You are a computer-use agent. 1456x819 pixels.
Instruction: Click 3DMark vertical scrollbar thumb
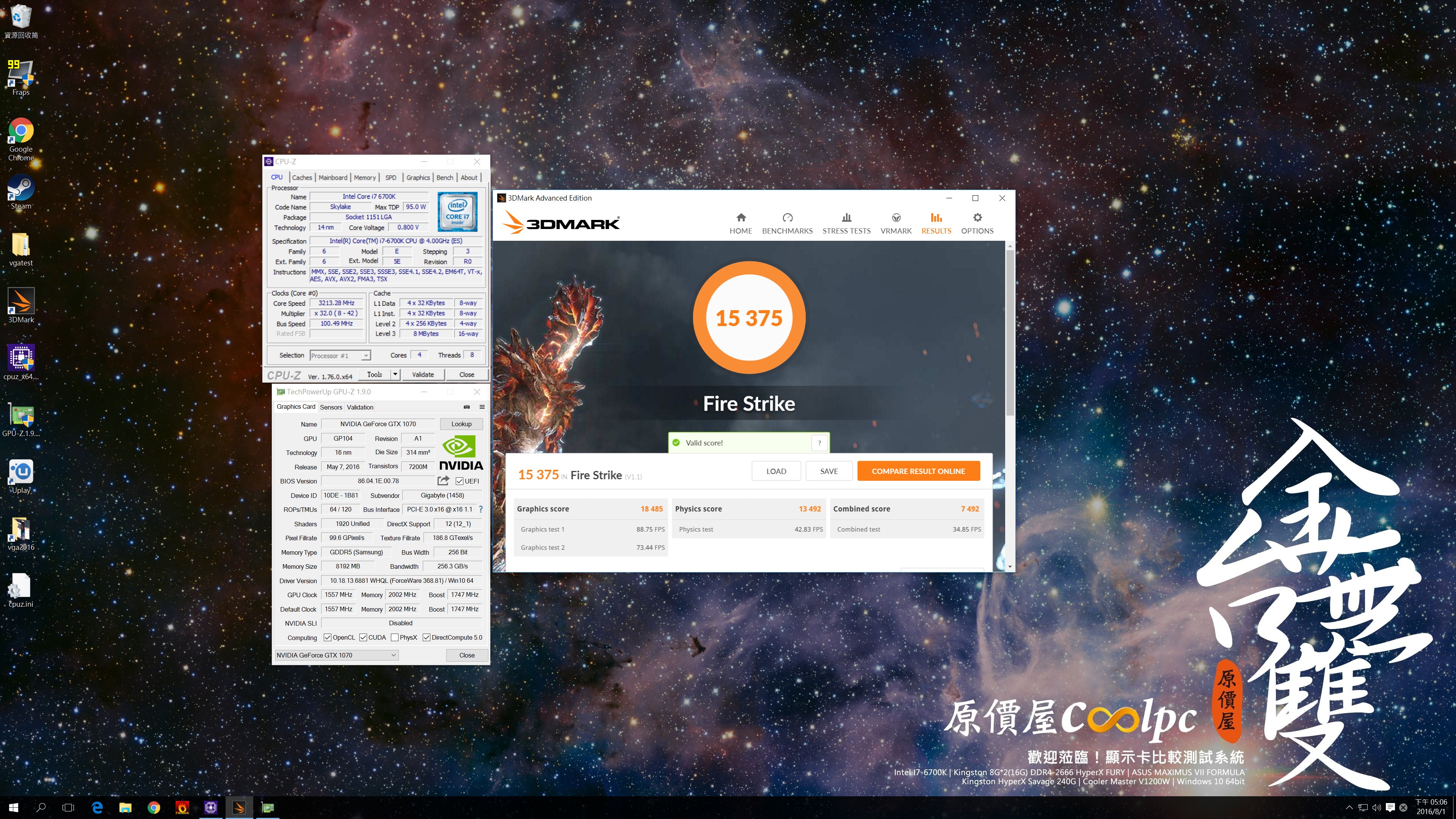click(x=1009, y=334)
